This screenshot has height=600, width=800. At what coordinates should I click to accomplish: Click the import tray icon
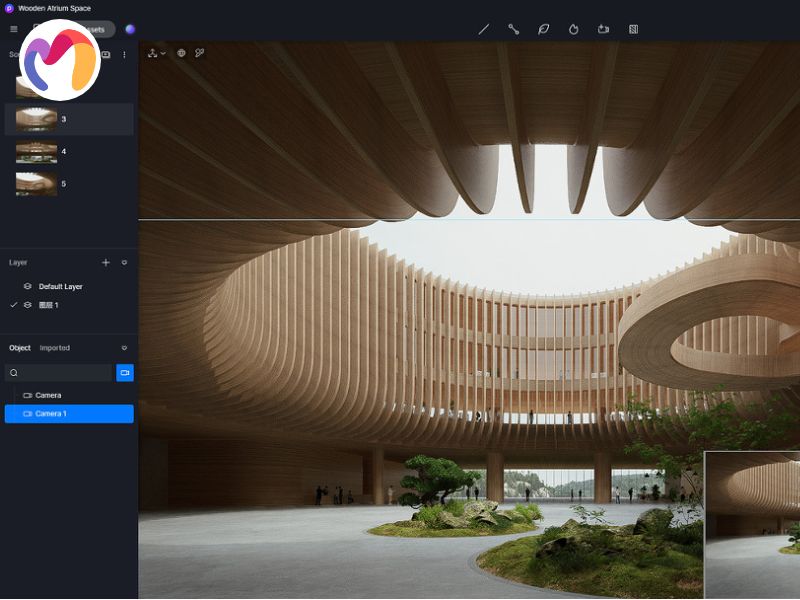[603, 29]
